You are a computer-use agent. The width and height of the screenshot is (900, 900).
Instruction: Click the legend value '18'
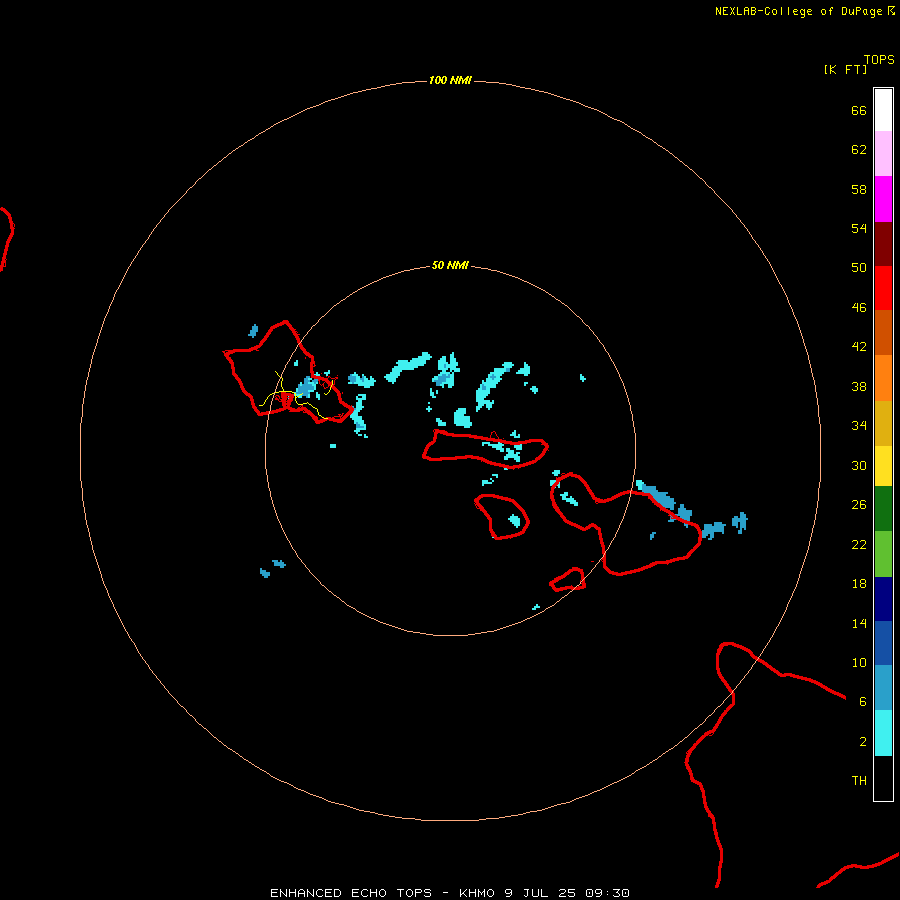(859, 584)
